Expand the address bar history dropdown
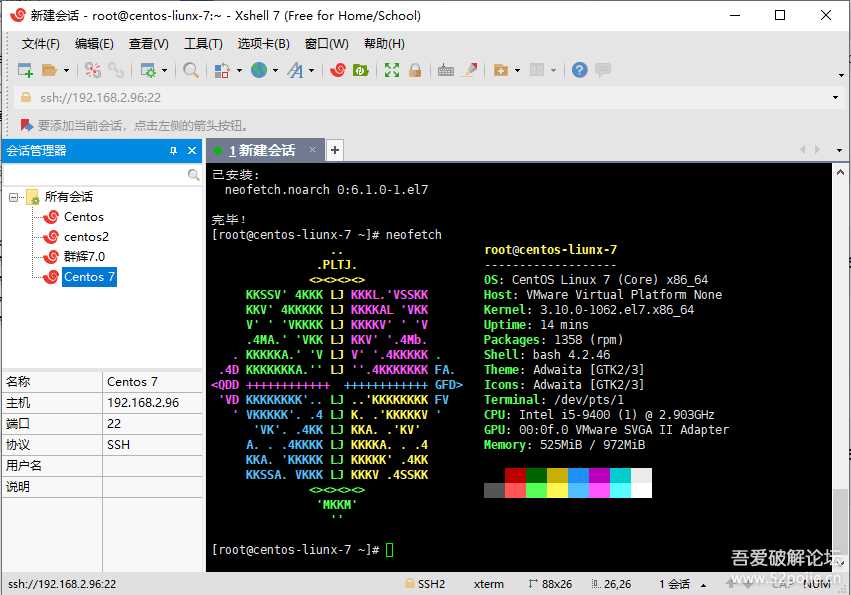The image size is (851, 595). (x=835, y=98)
